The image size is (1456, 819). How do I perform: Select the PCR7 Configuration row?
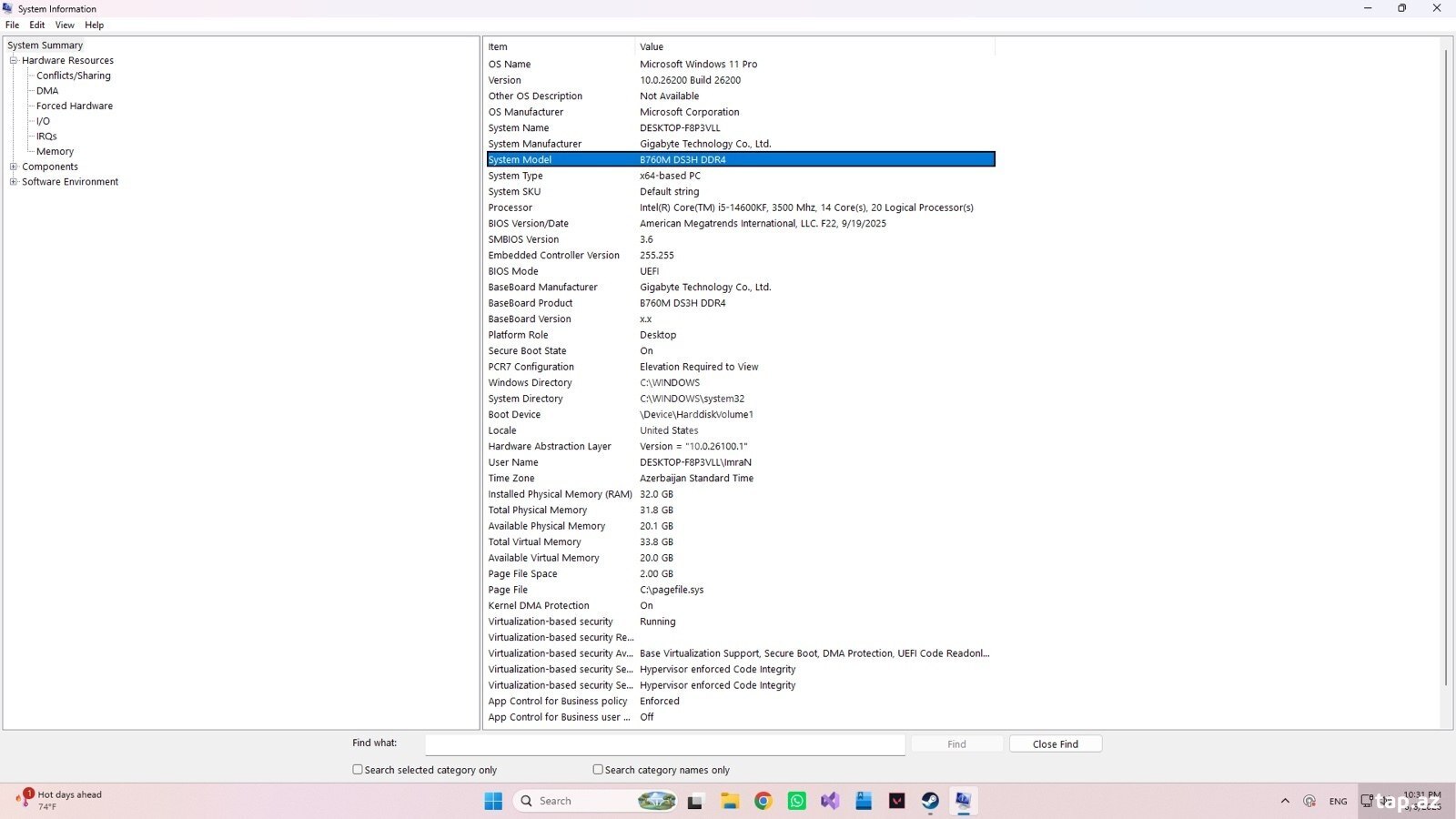coord(741,367)
